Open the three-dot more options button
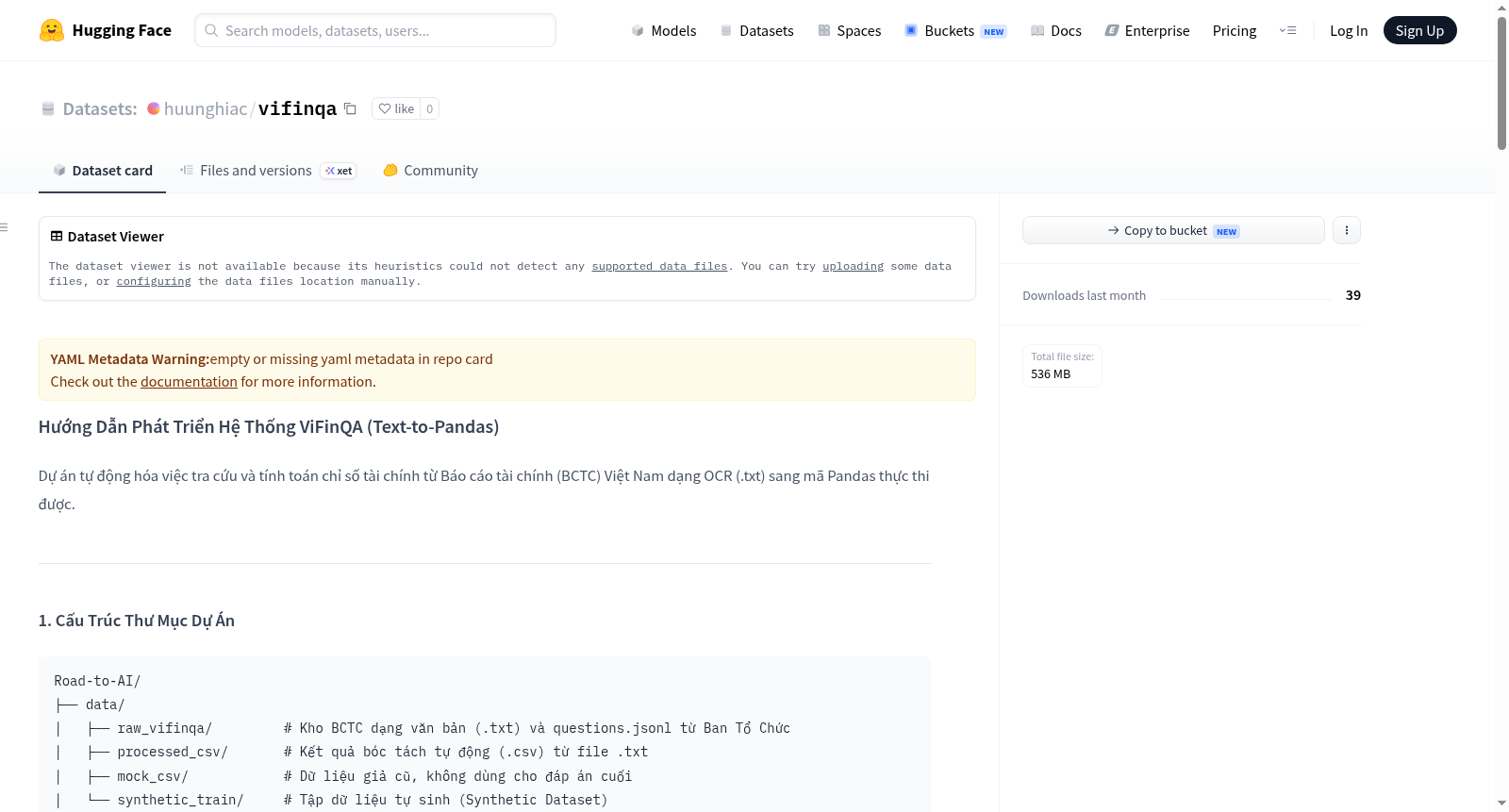Viewport: 1509px width, 812px height. tap(1347, 230)
